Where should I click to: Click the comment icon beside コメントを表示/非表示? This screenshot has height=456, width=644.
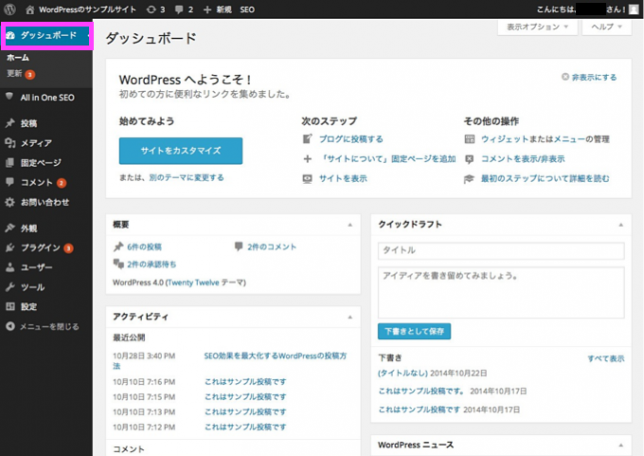pyautogui.click(x=469, y=159)
